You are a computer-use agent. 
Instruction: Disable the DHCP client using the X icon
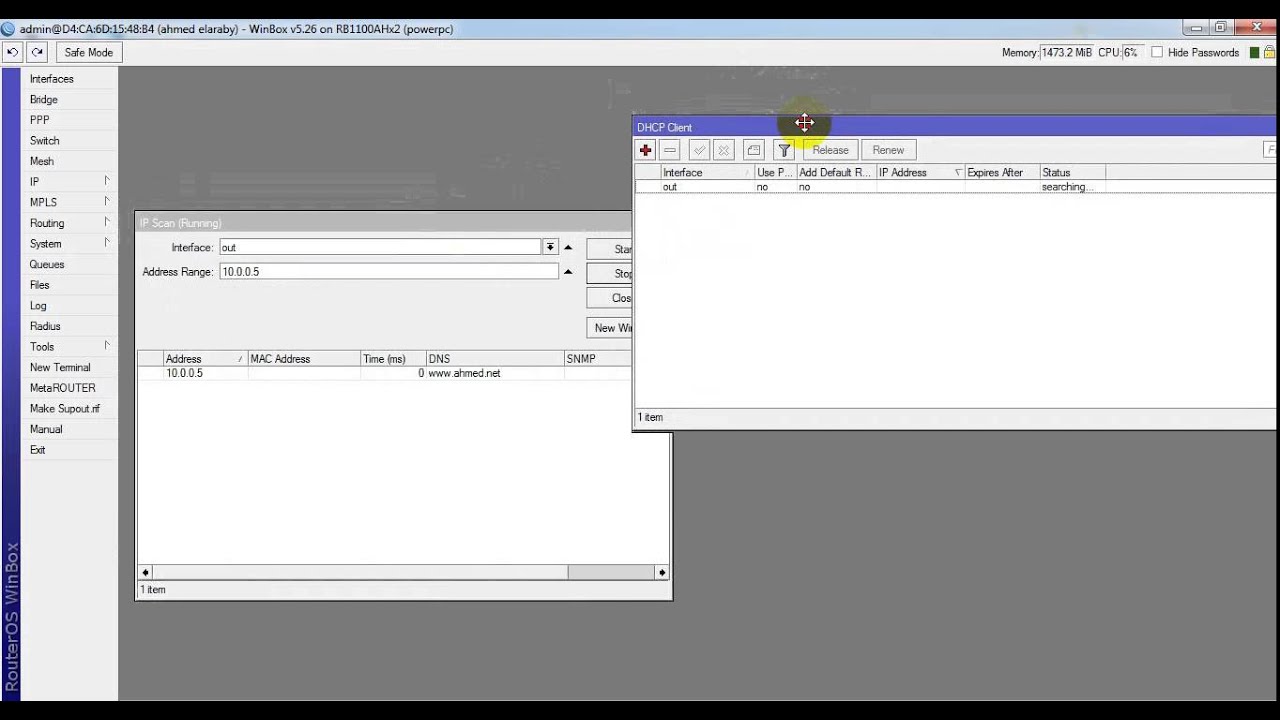[x=724, y=150]
